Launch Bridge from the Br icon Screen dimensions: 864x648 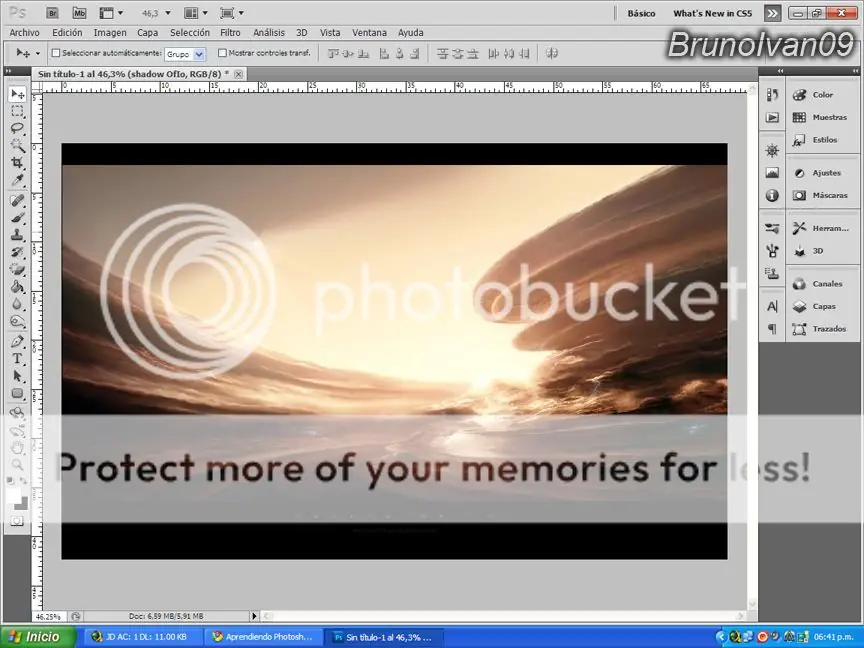pyautogui.click(x=52, y=13)
